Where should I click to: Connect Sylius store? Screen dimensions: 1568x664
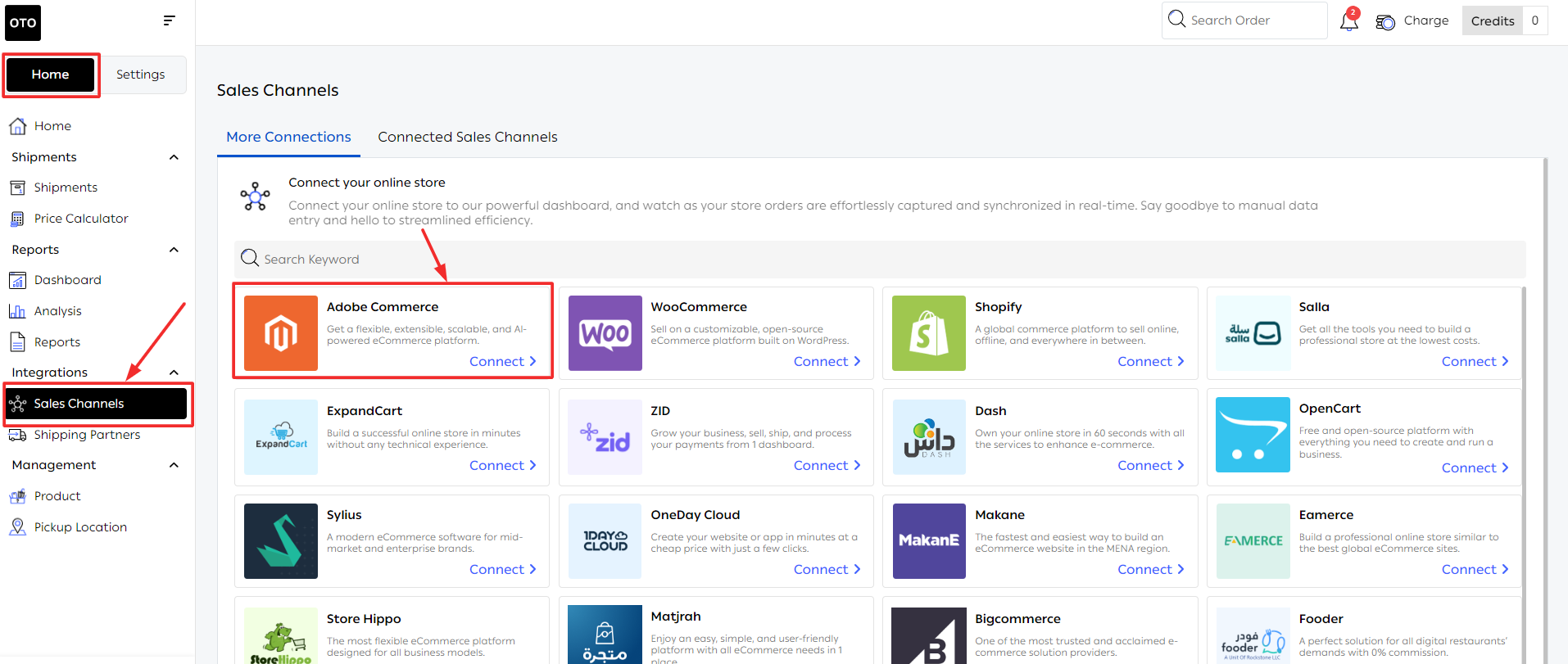503,569
